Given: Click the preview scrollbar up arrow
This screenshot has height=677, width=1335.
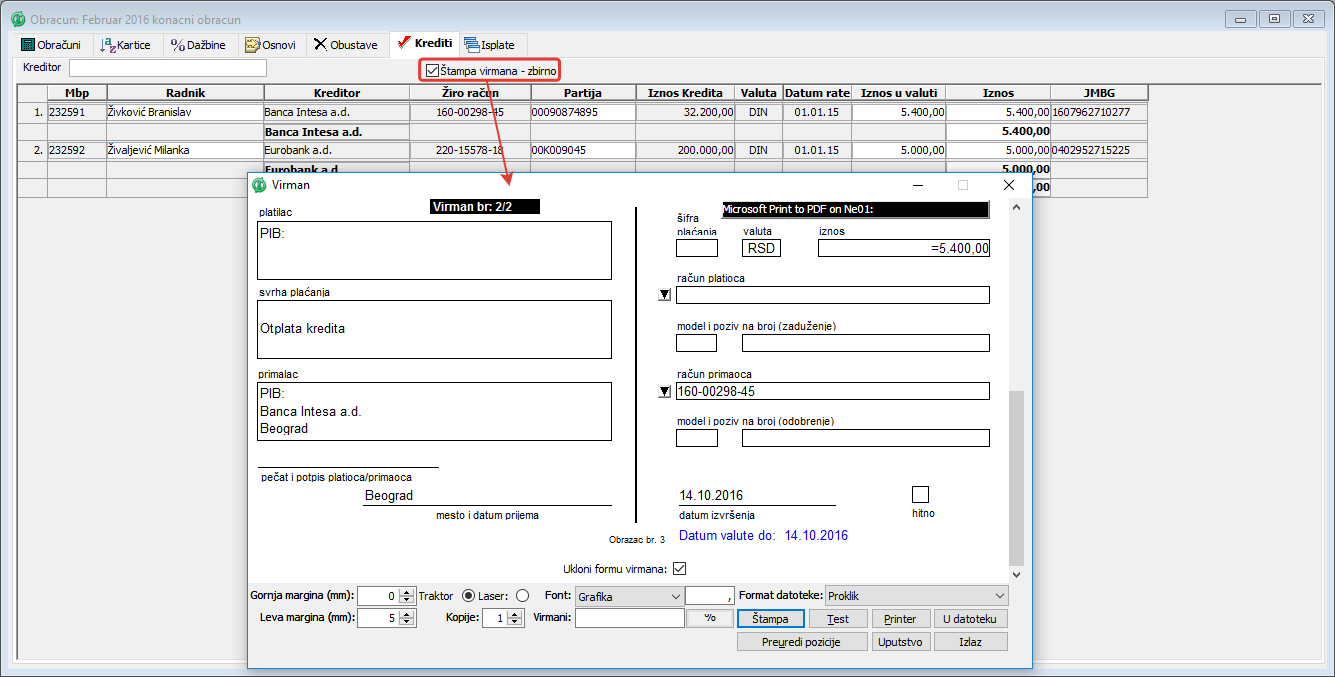Looking at the screenshot, I should [x=1016, y=207].
